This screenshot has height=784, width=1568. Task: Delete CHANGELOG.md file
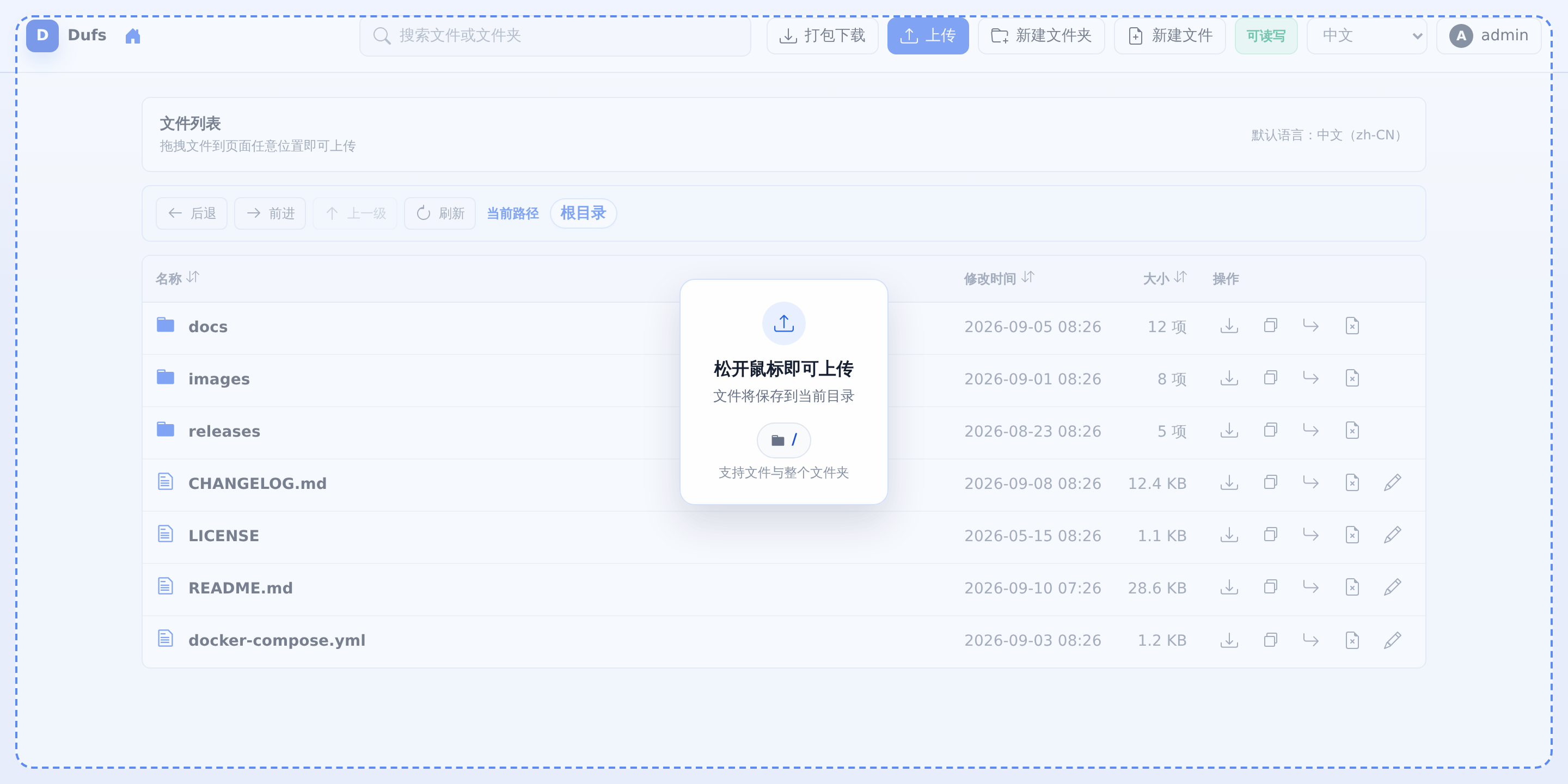coord(1352,483)
